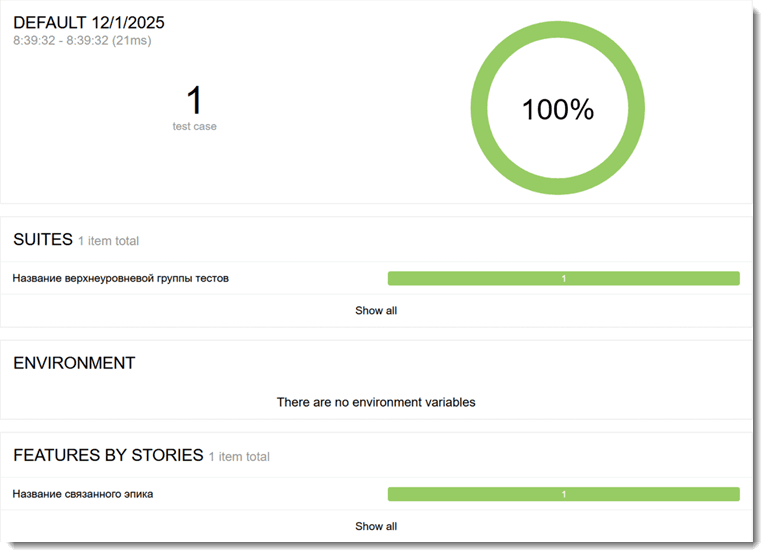
Task: Open the FEATURES BY STORIES heading
Action: tap(108, 456)
